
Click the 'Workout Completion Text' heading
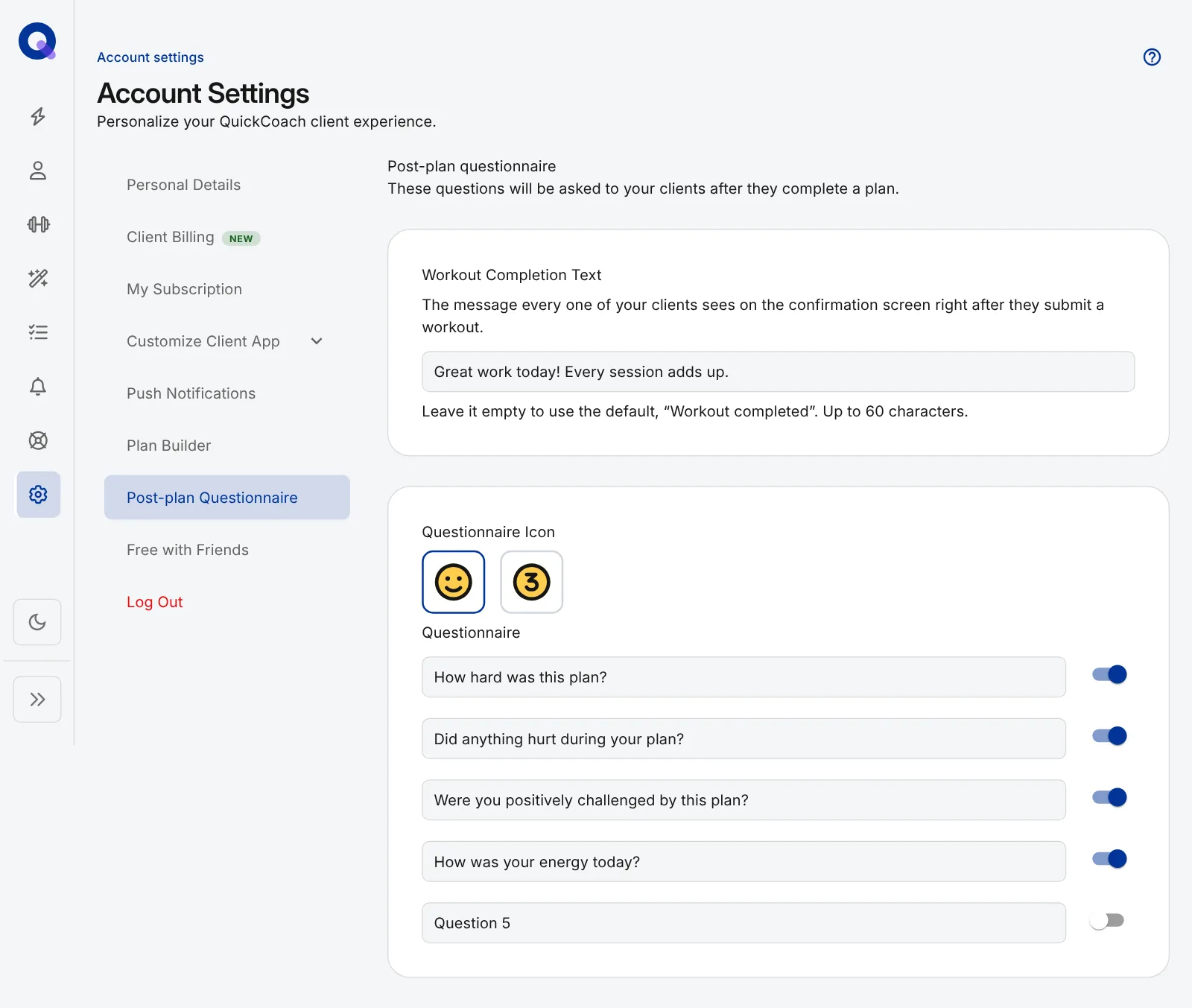tap(512, 275)
